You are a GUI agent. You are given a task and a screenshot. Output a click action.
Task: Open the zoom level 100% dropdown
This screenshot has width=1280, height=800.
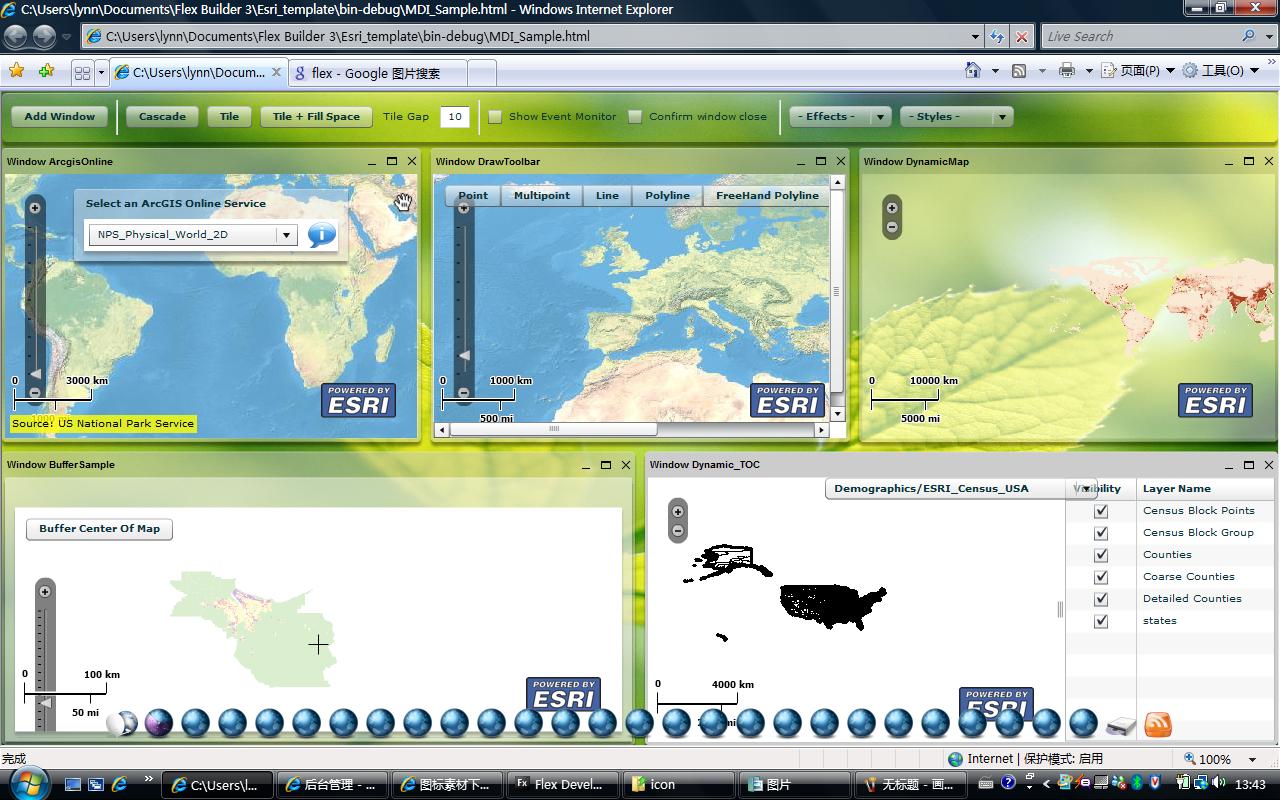pos(1252,759)
